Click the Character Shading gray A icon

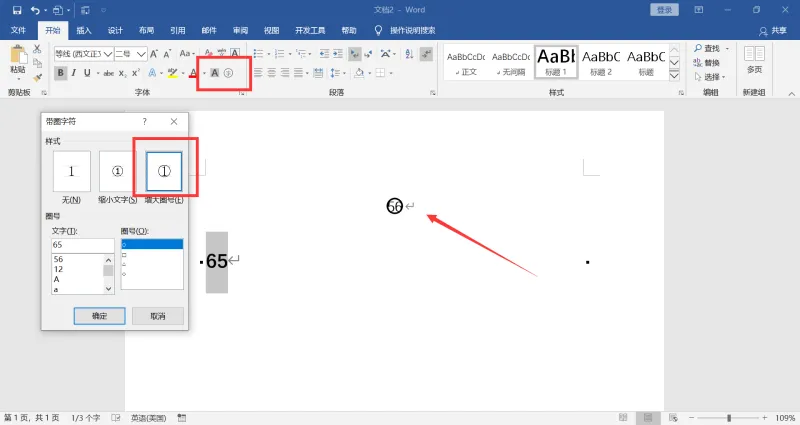215,73
